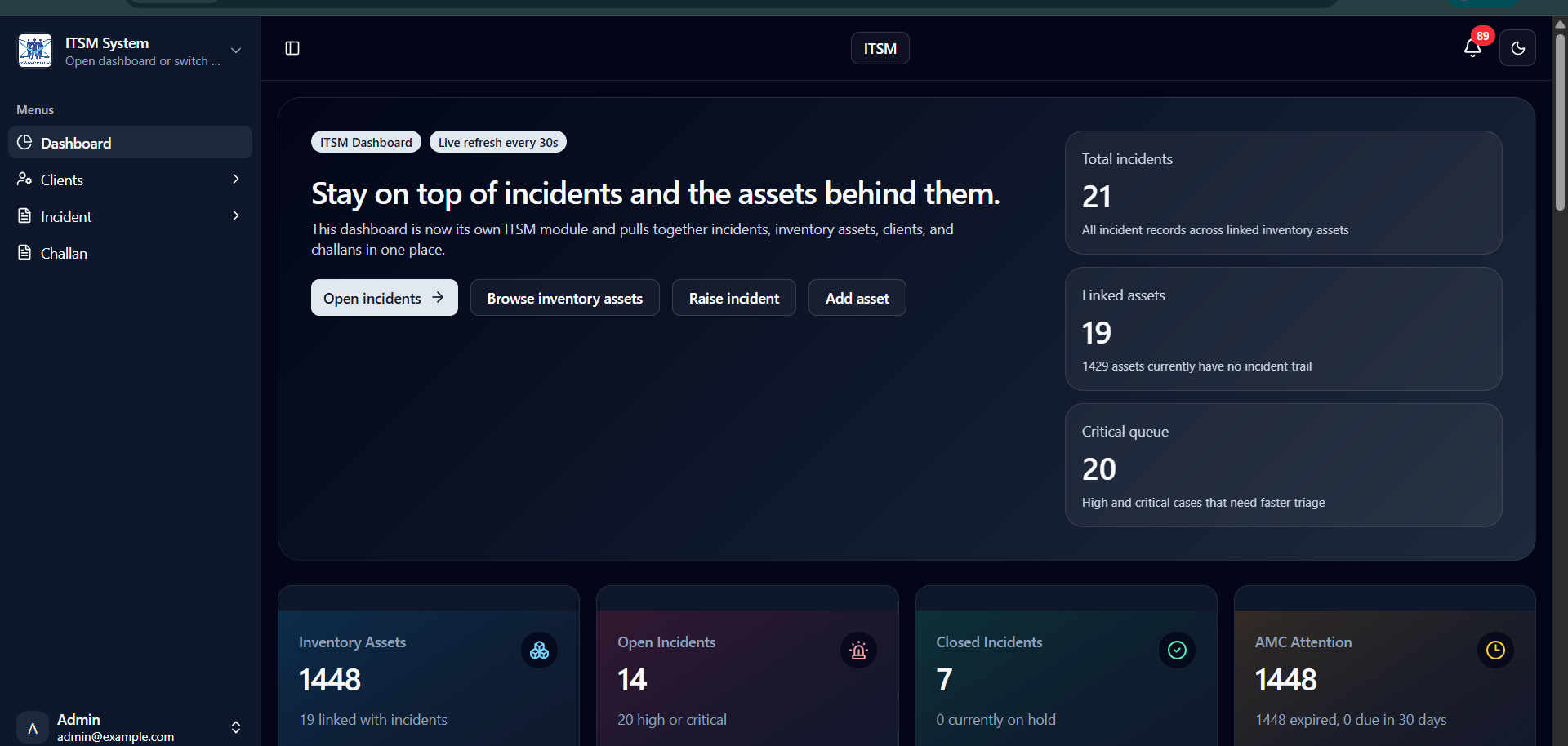This screenshot has height=746, width=1568.
Task: Click the ITSM System logo icon
Action: 35,50
